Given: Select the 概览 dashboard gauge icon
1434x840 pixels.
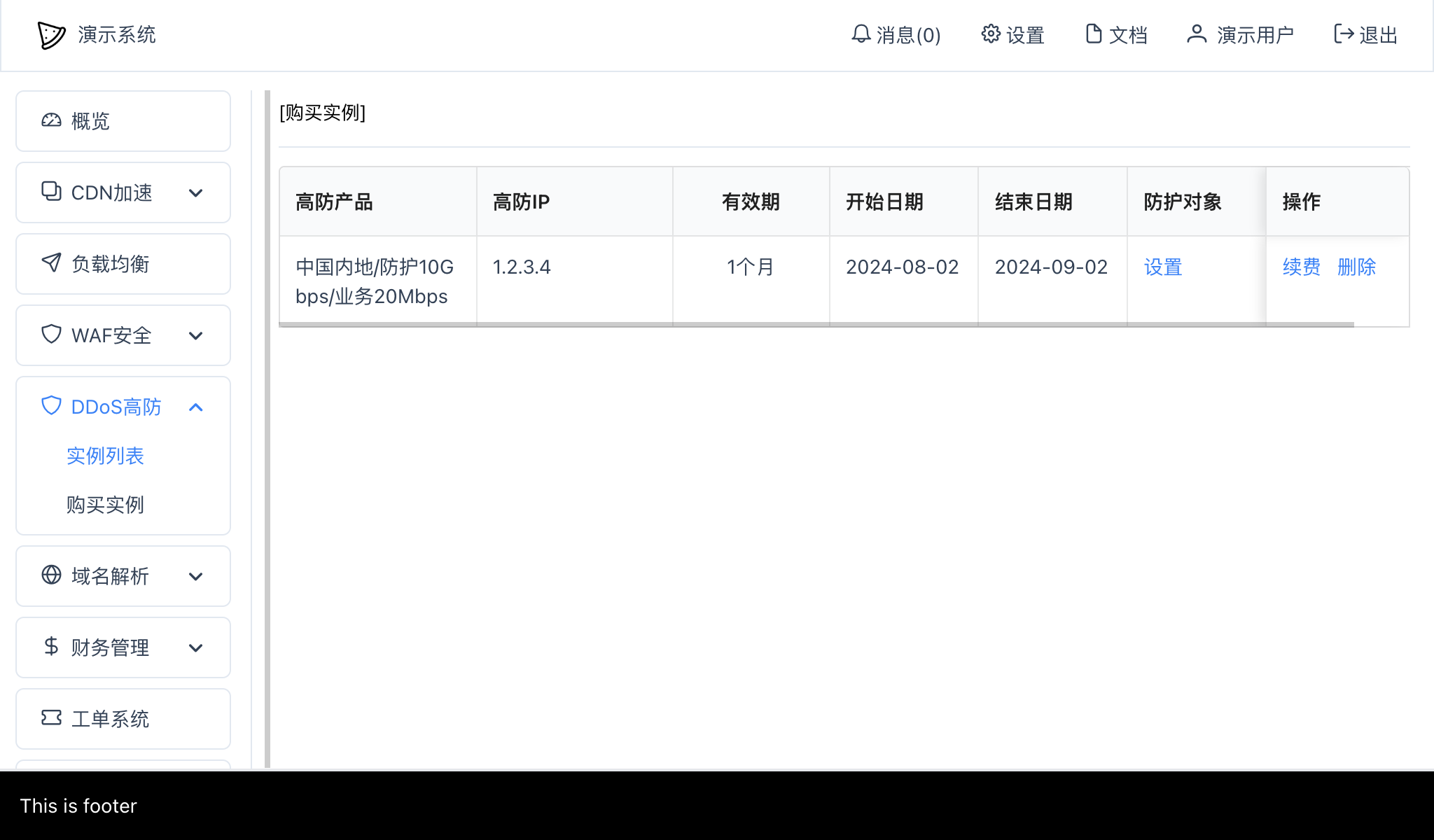Looking at the screenshot, I should [51, 121].
